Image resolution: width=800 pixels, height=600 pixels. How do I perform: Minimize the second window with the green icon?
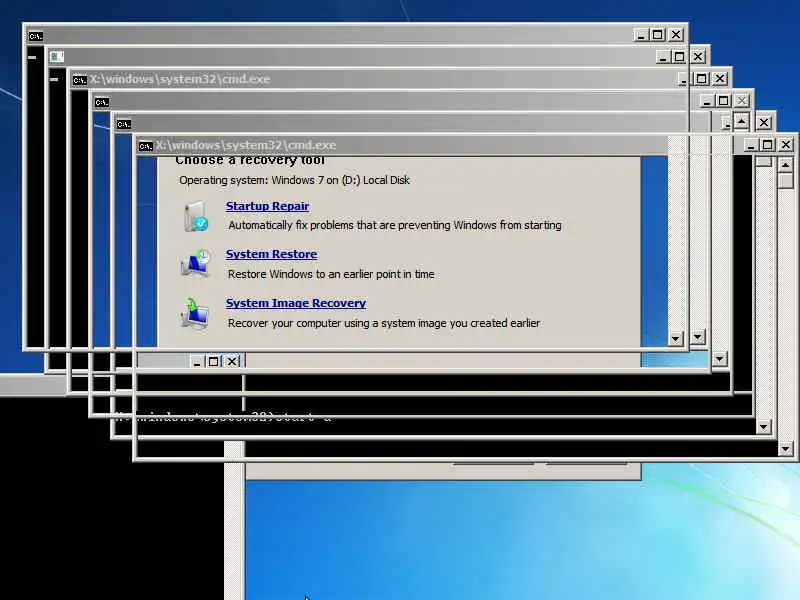pyautogui.click(x=663, y=57)
